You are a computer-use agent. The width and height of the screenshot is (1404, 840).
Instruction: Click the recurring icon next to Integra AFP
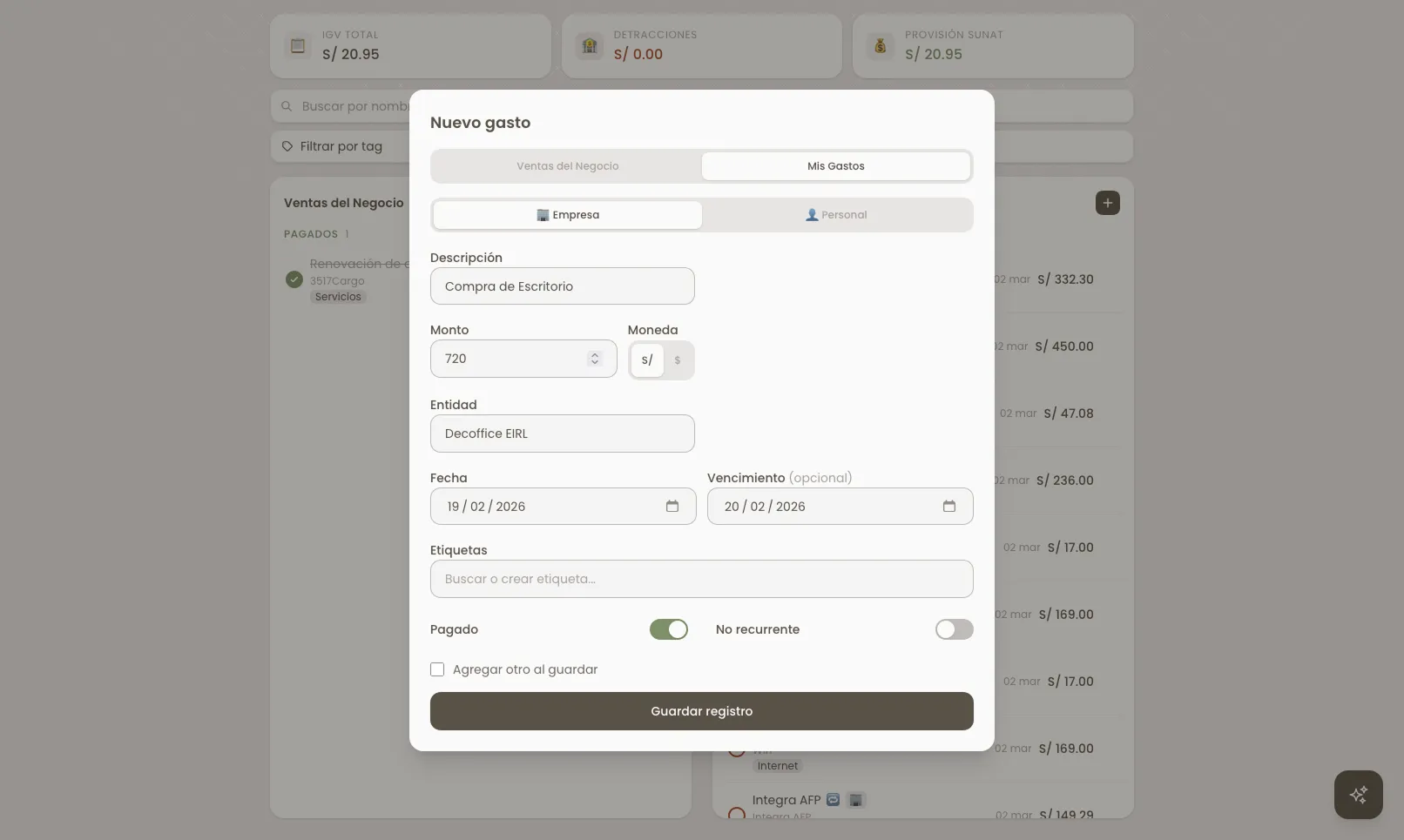[x=834, y=799]
